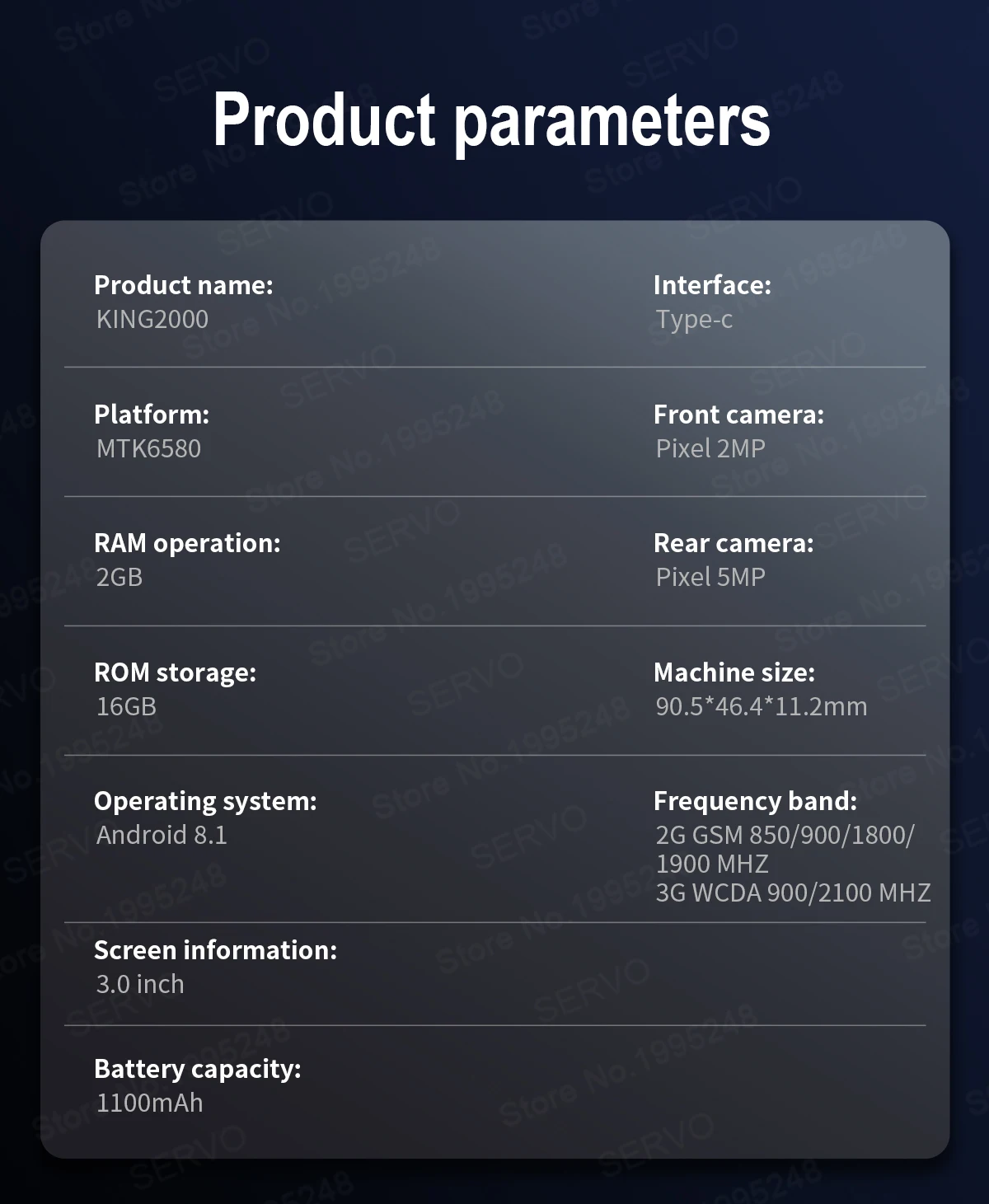Select the 2GB RAM value
Viewport: 989px width, 1204px height.
coord(120,578)
